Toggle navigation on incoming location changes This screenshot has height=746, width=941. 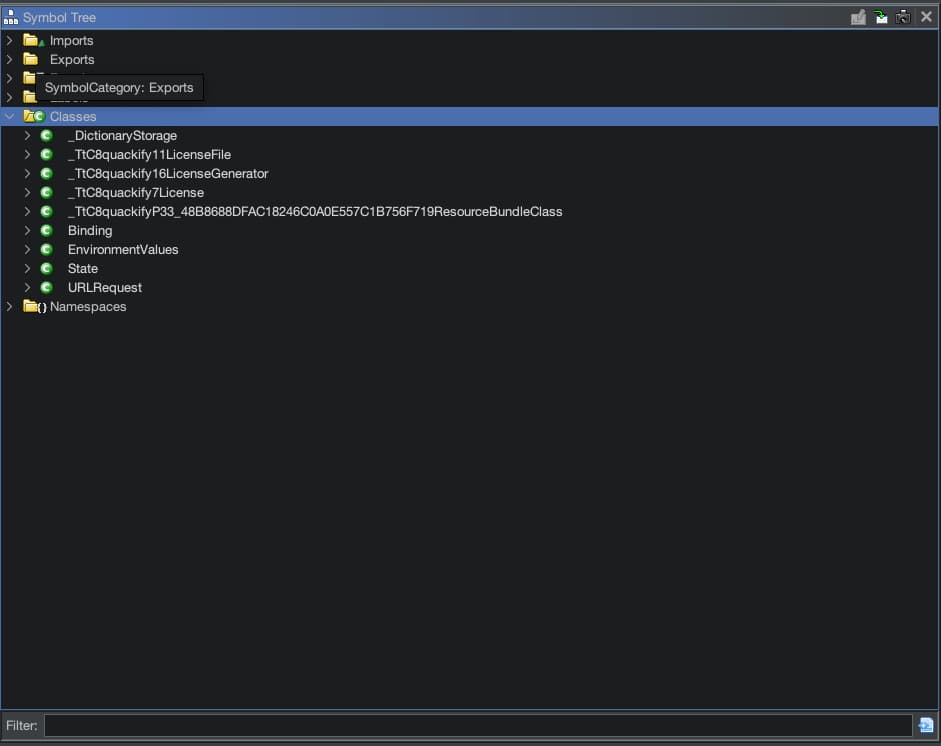pyautogui.click(x=881, y=17)
